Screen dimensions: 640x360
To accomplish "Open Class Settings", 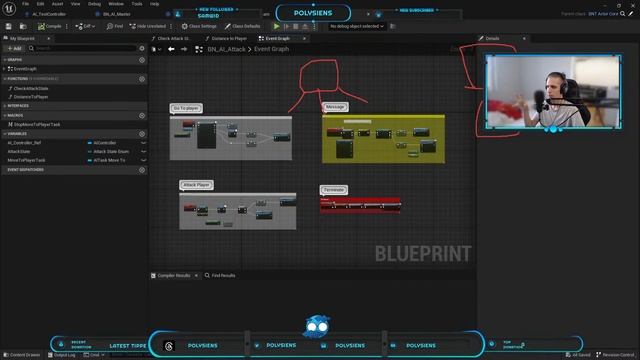I will tap(199, 26).
